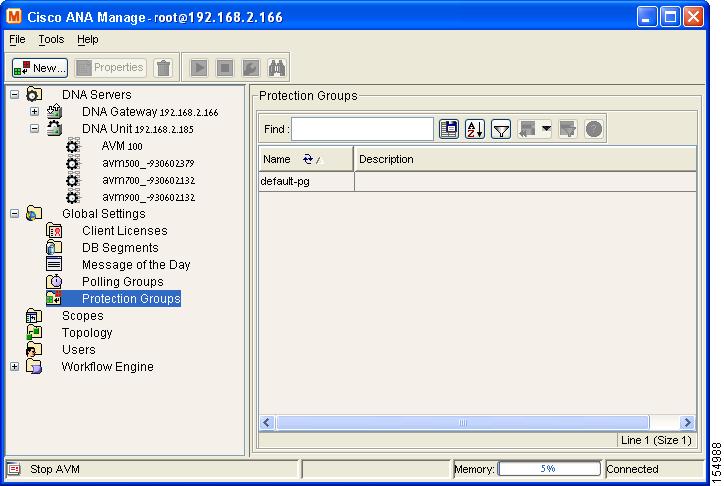Click the binoculars find icon

(x=277, y=68)
